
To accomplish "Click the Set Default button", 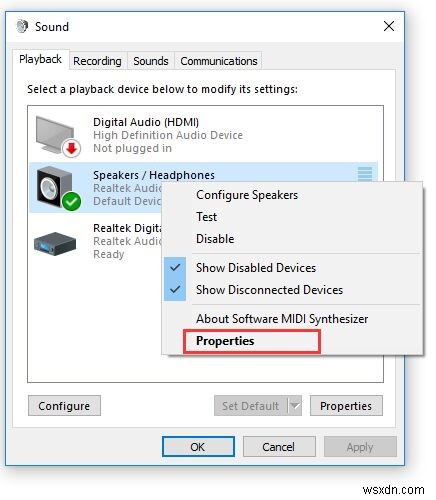I will pos(251,406).
